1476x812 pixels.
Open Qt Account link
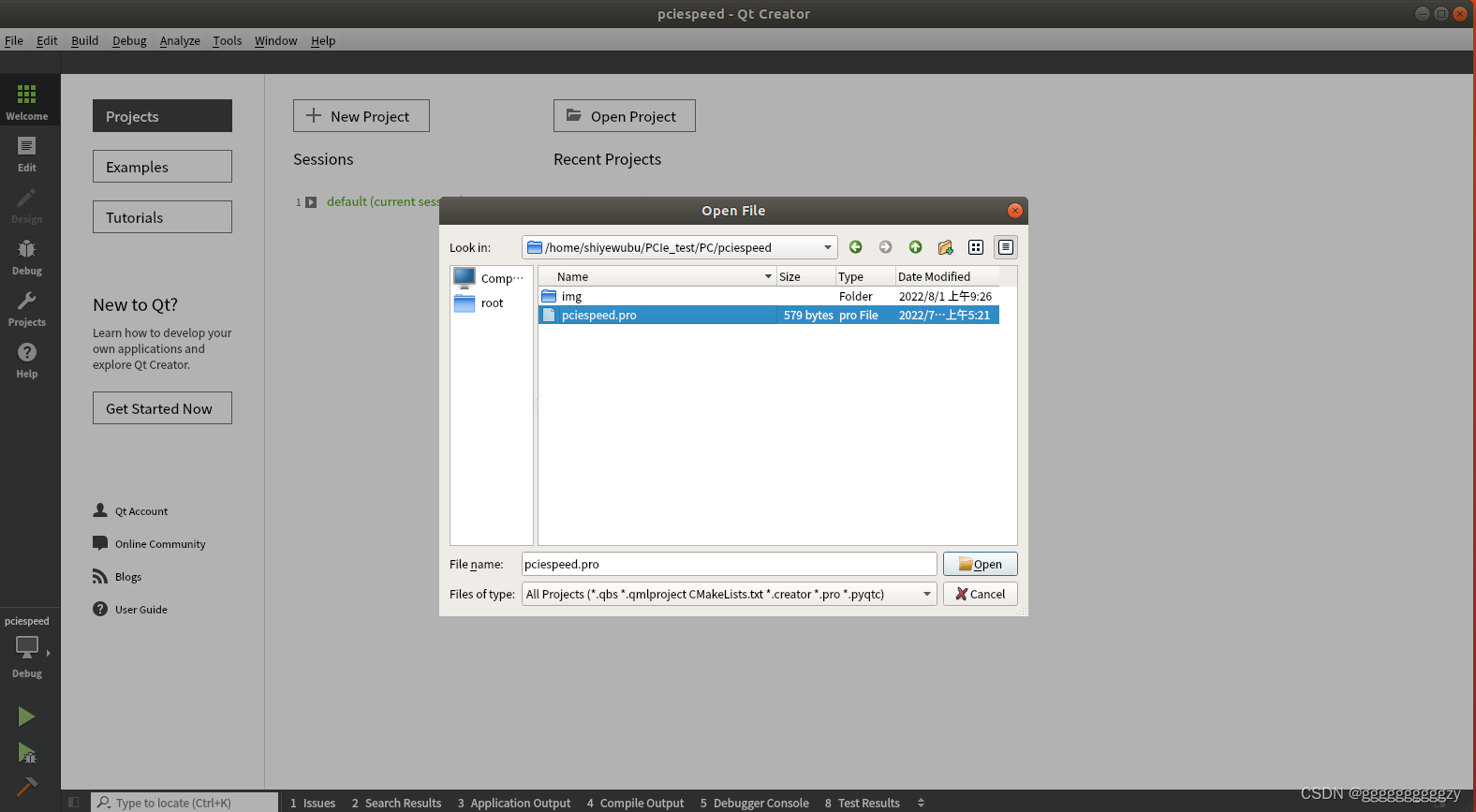pyautogui.click(x=130, y=511)
